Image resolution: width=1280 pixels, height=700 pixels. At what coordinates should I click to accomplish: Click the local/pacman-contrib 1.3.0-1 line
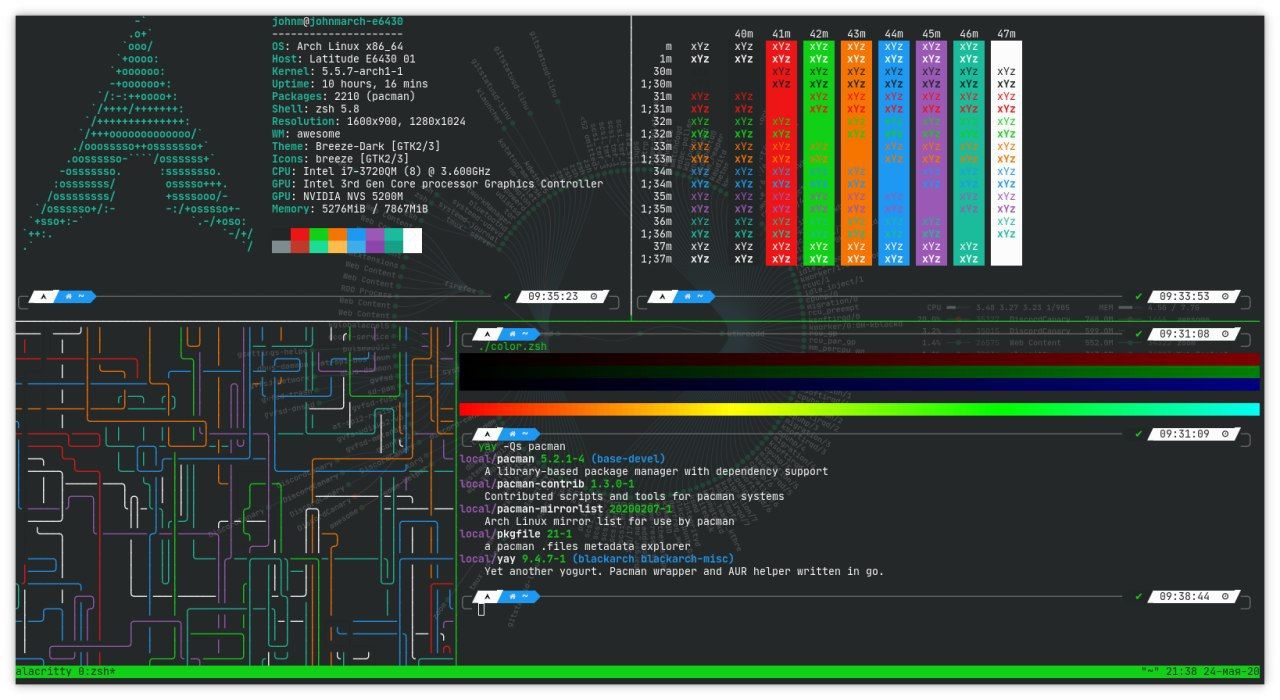click(x=547, y=484)
